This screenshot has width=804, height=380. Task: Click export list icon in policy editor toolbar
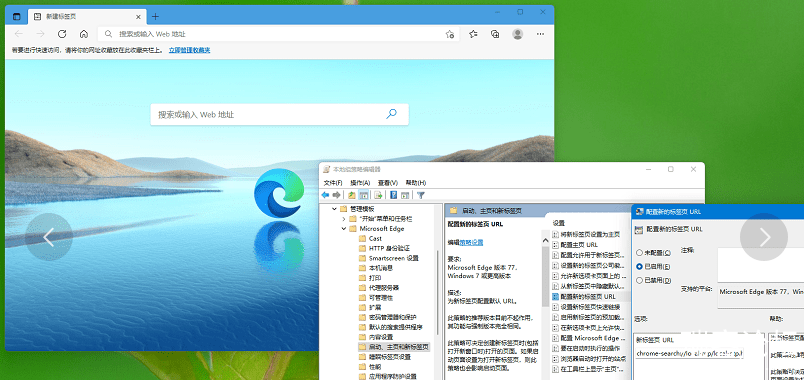tap(378, 195)
